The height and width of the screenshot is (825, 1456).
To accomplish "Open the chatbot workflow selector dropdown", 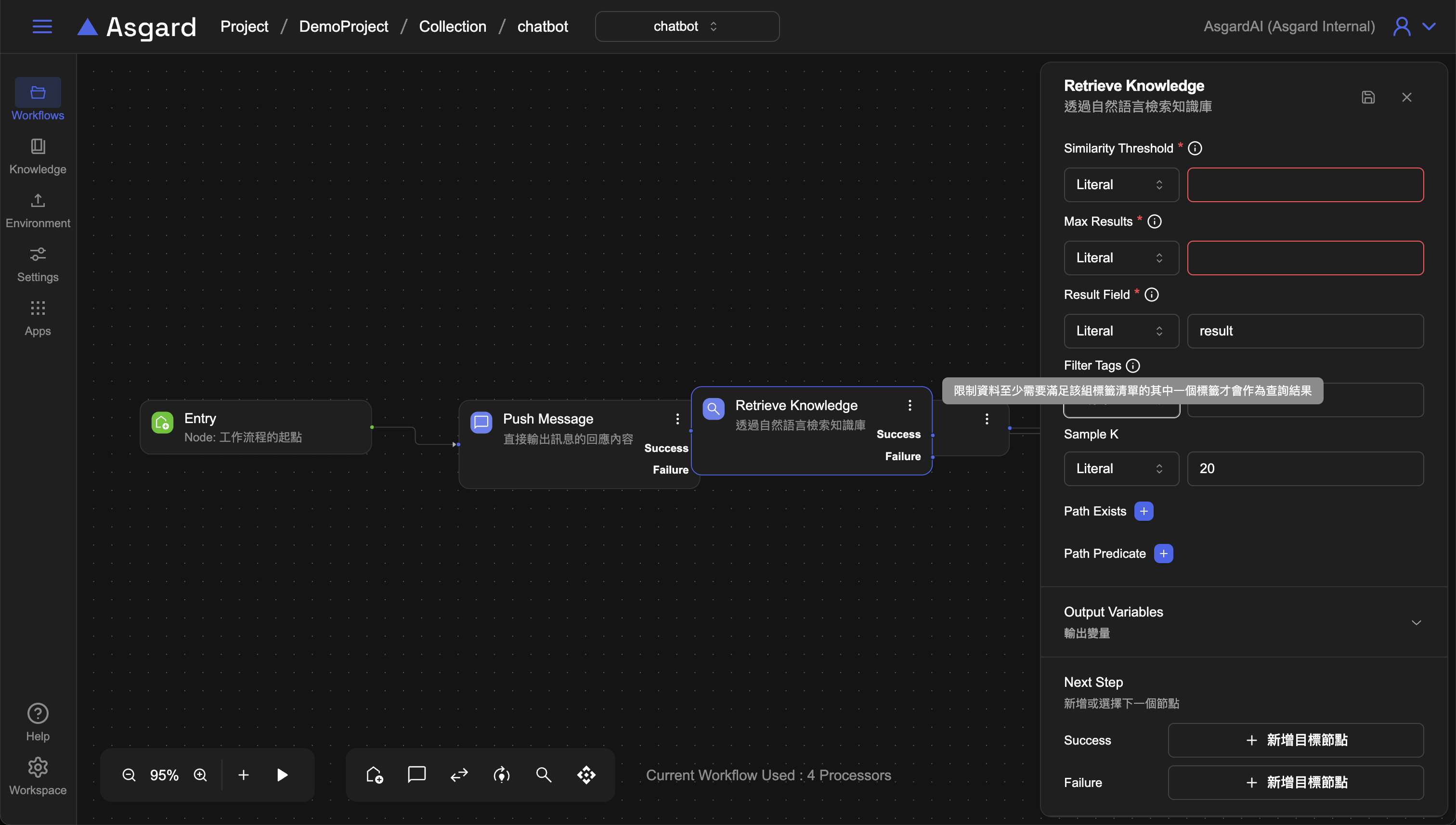I will 686,26.
